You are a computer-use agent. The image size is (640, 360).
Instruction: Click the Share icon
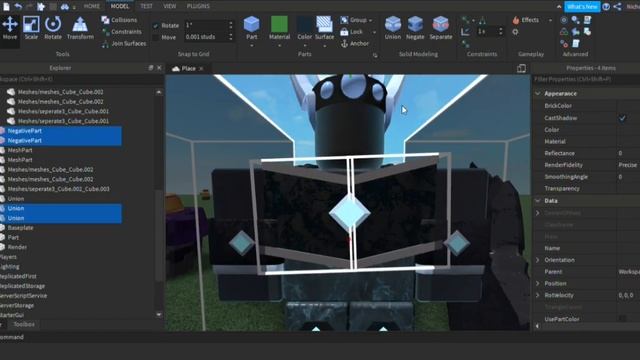(618, 7)
